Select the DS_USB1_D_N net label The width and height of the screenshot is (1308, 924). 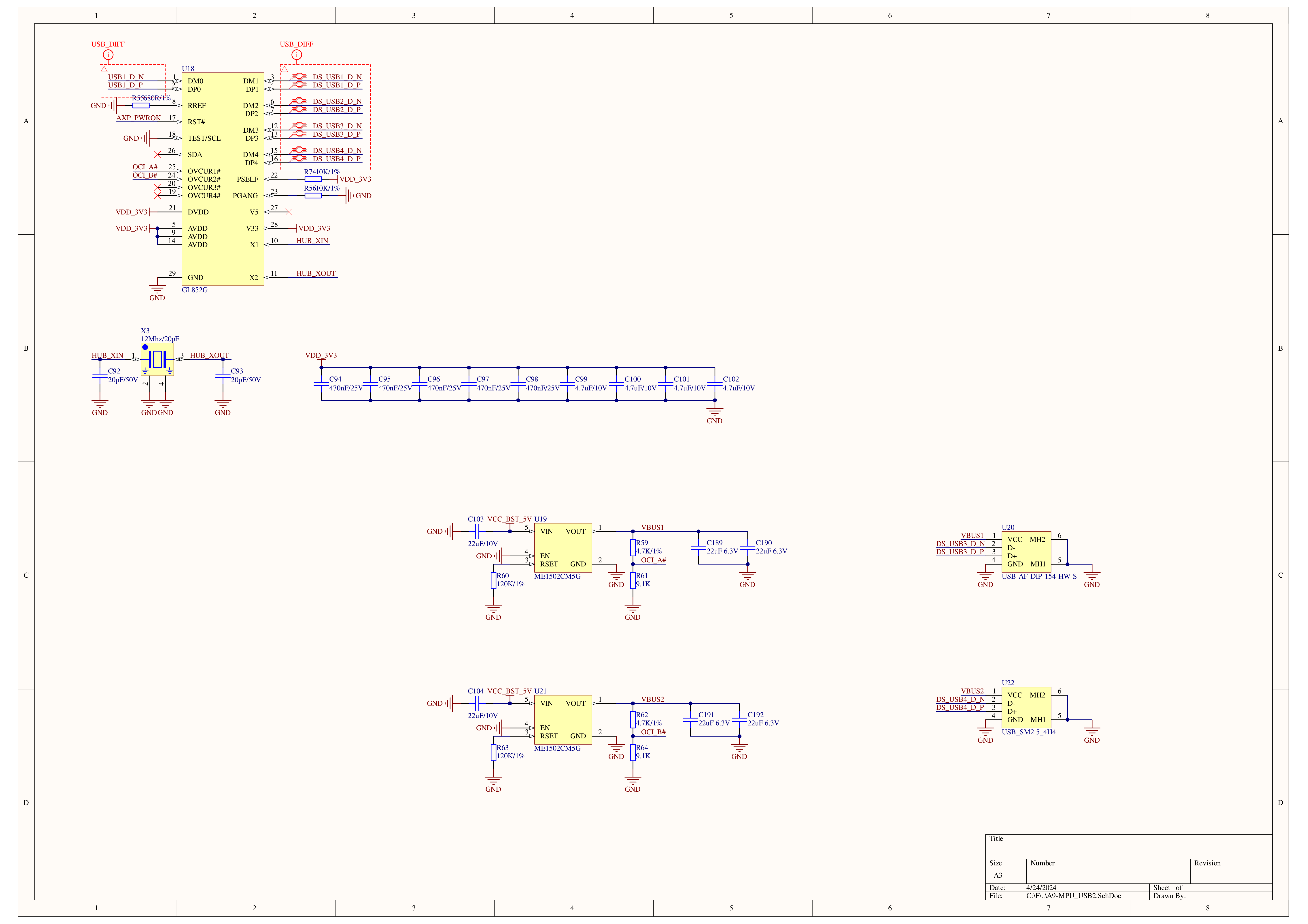click(337, 77)
